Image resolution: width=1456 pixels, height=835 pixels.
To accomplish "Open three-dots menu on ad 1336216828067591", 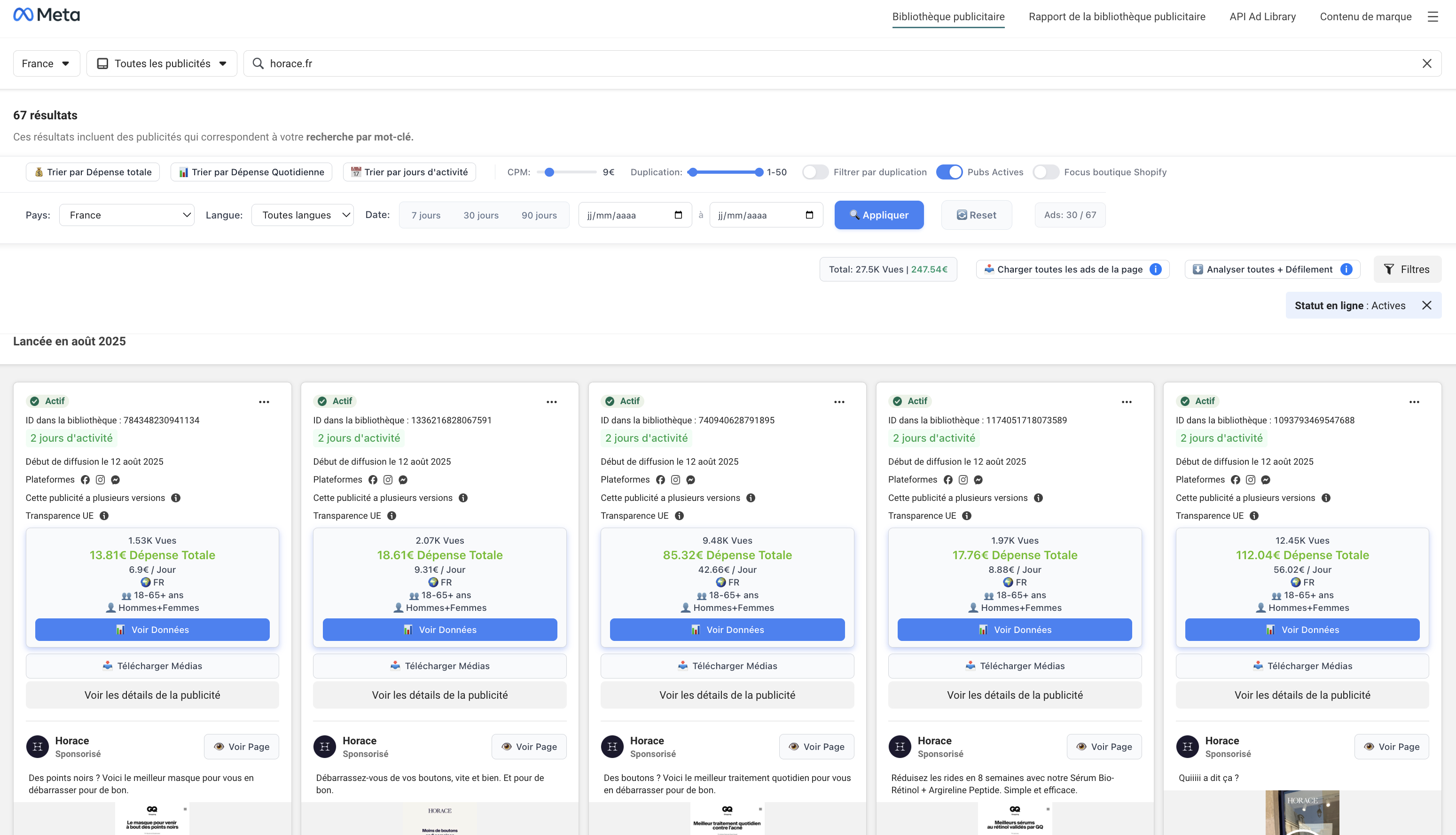I will pos(552,402).
